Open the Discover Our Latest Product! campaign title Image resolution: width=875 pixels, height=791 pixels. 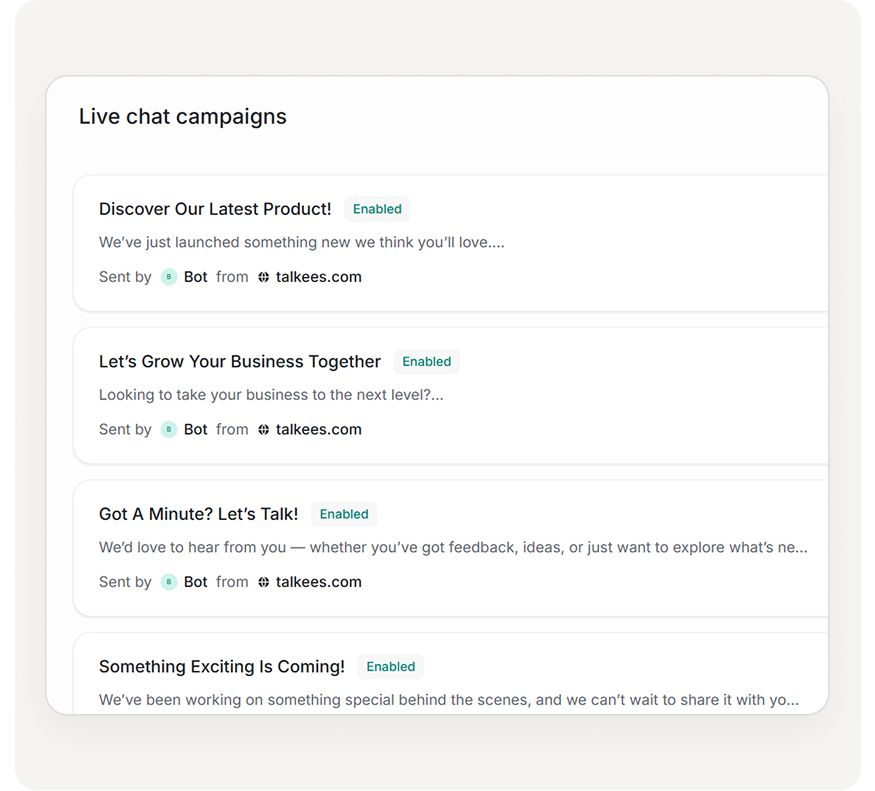click(215, 209)
